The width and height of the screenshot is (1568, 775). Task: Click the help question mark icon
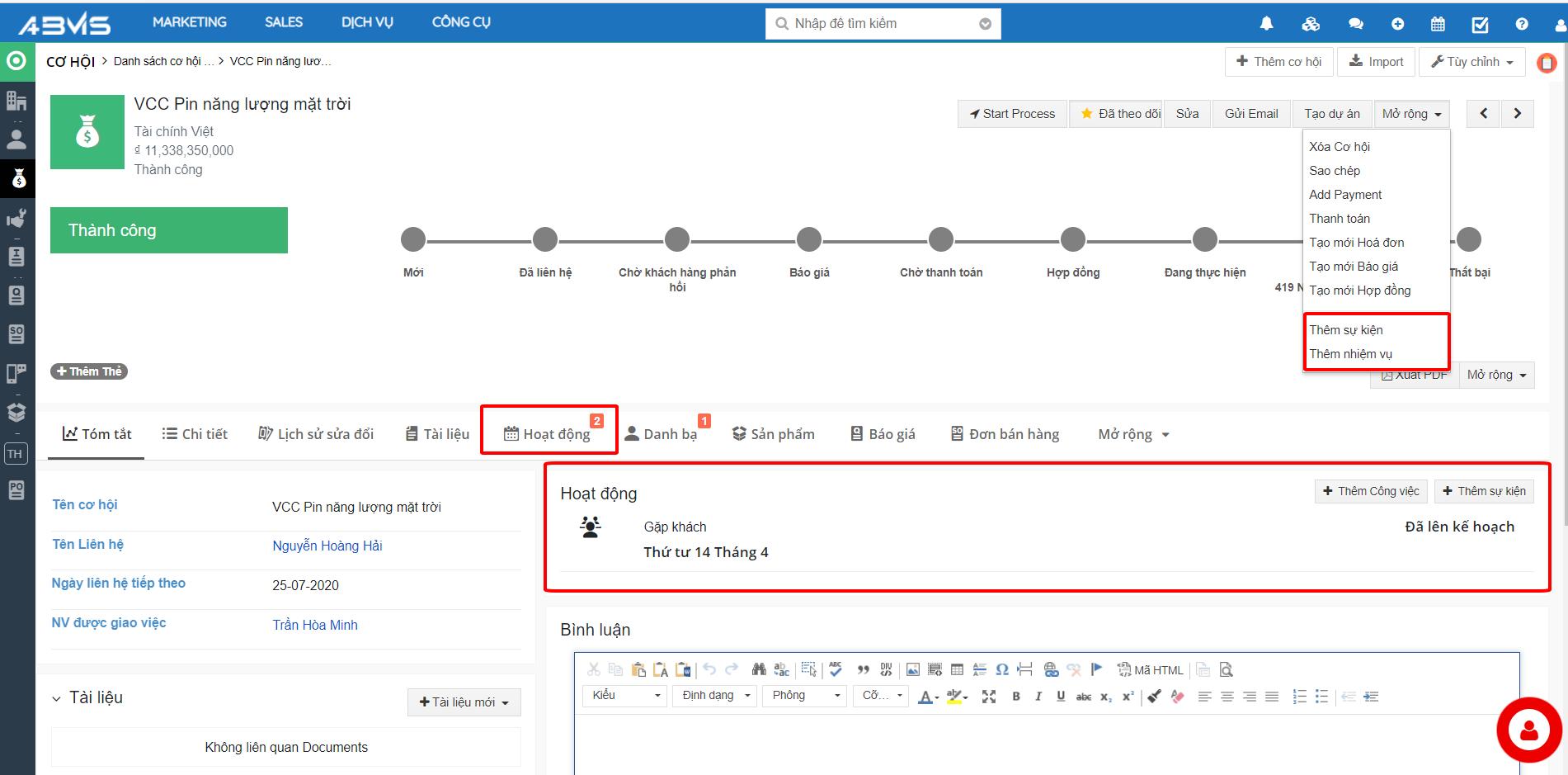tap(1522, 24)
